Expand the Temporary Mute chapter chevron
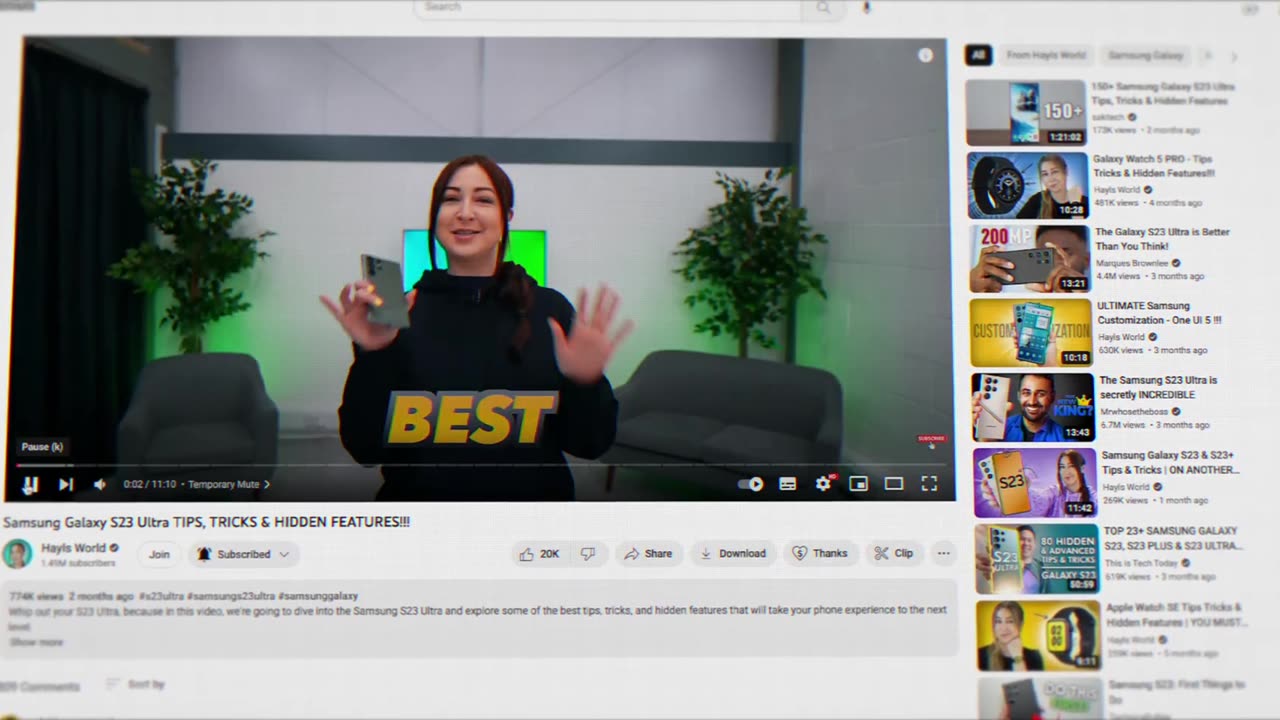The image size is (1280, 720). pos(267,485)
